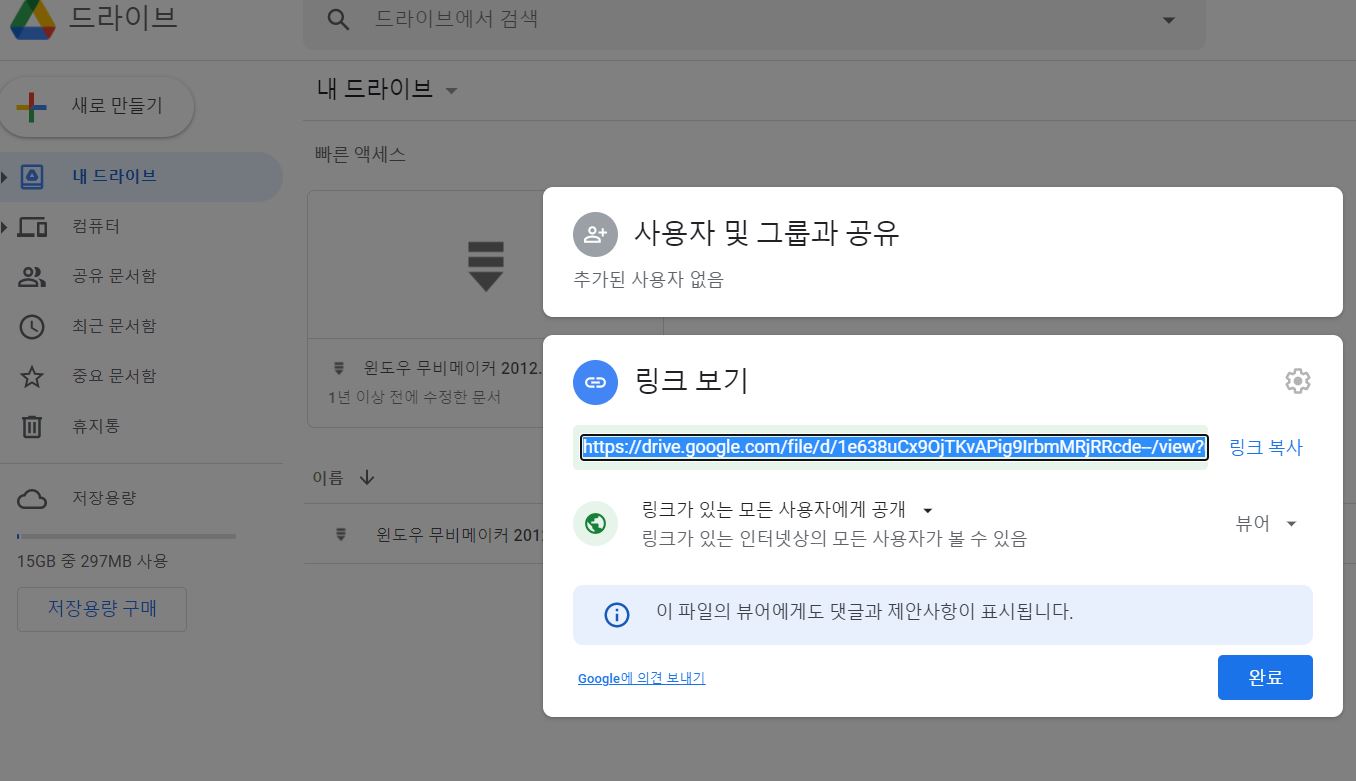The height and width of the screenshot is (781, 1356).
Task: Click the 15GB 중 297MB 사용 text
Action: tap(92, 561)
